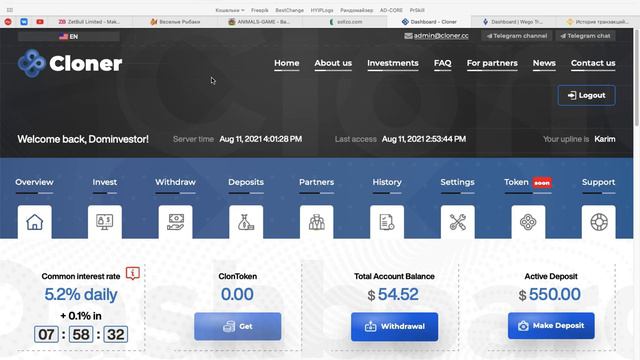Switch to the Invest tab label

click(x=104, y=182)
